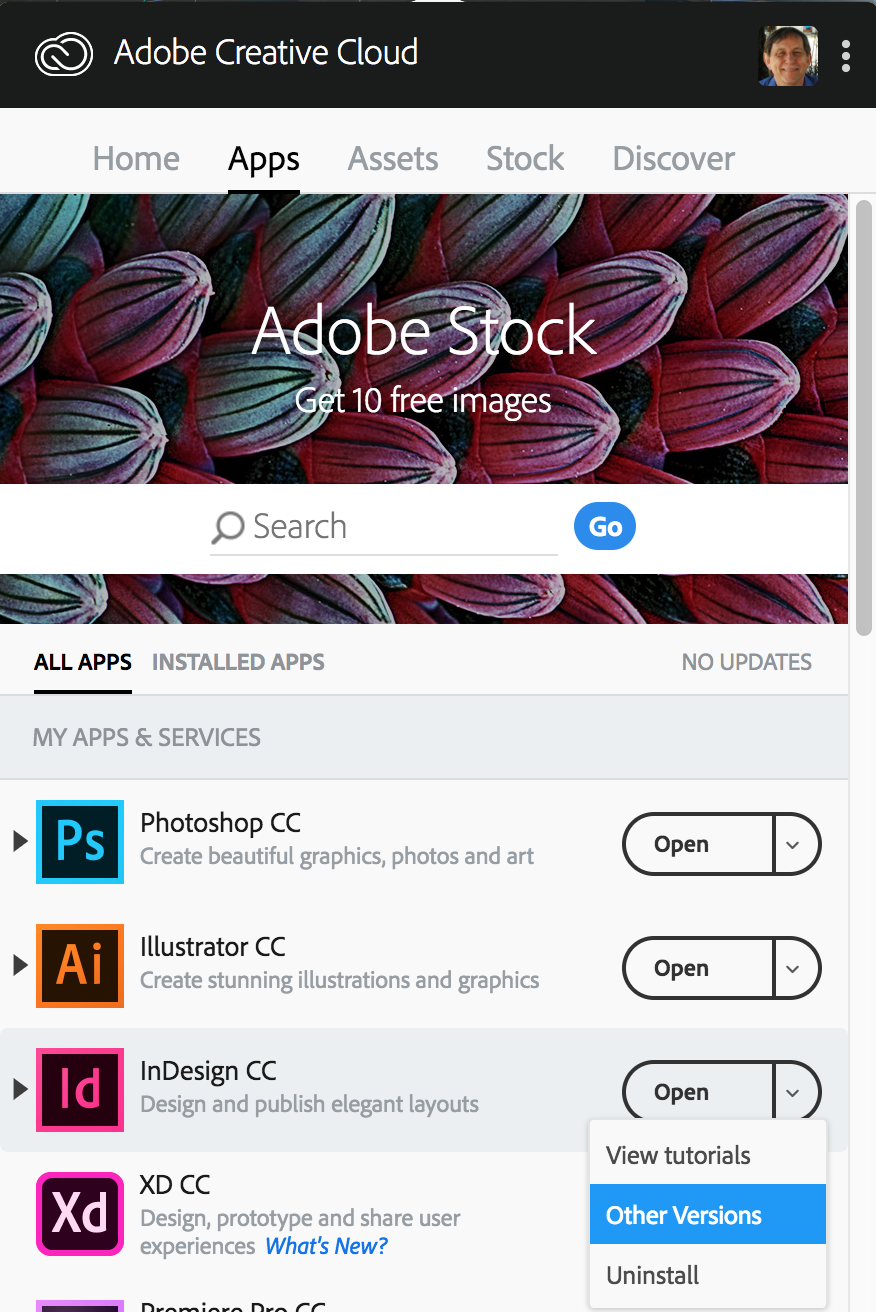Click the XD CC app icon
Image resolution: width=876 pixels, height=1312 pixels.
(x=80, y=1214)
